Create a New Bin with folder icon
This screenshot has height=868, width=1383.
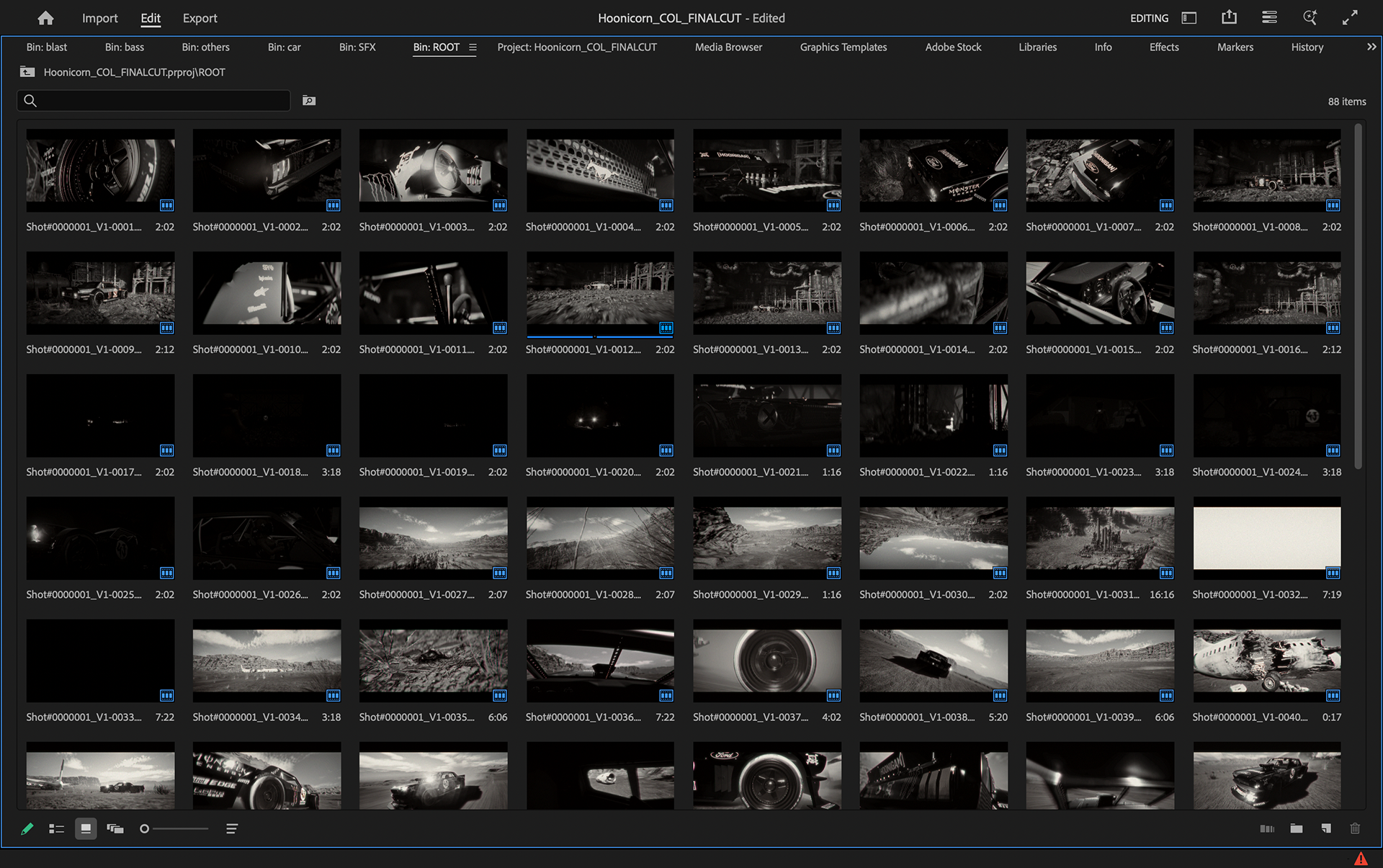[1297, 828]
